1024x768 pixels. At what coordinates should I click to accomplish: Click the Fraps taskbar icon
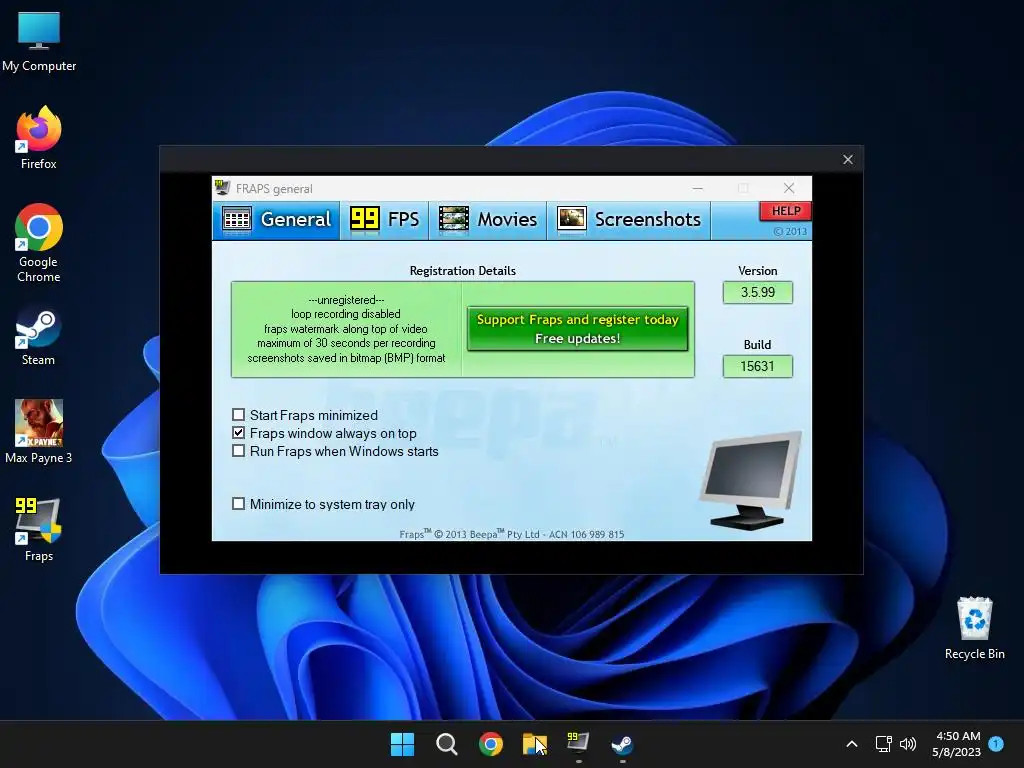(578, 744)
